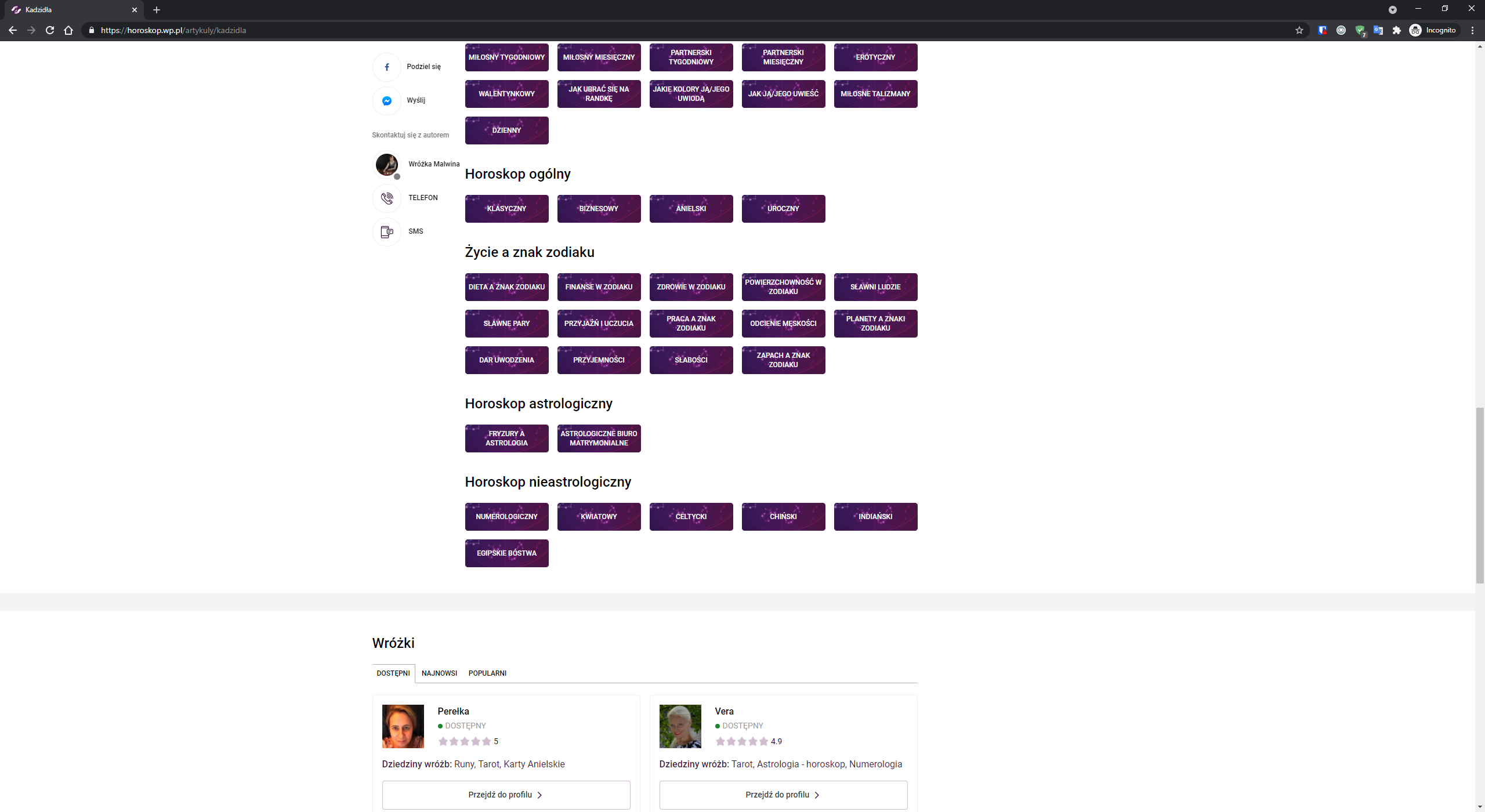Switch to the POPULARNI tab
This screenshot has height=812, width=1485.
487,673
